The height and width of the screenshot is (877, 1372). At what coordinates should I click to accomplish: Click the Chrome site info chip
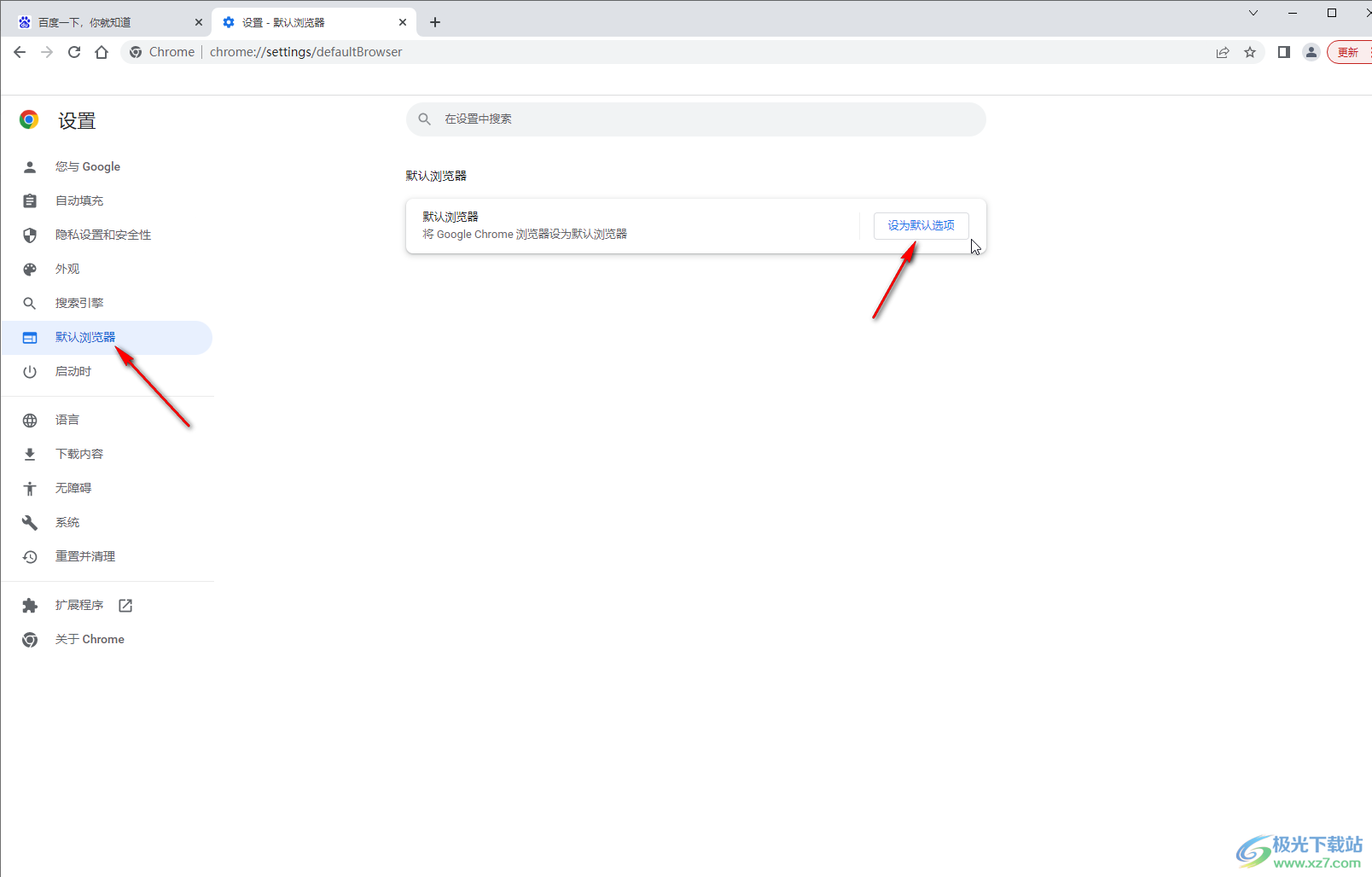(162, 52)
